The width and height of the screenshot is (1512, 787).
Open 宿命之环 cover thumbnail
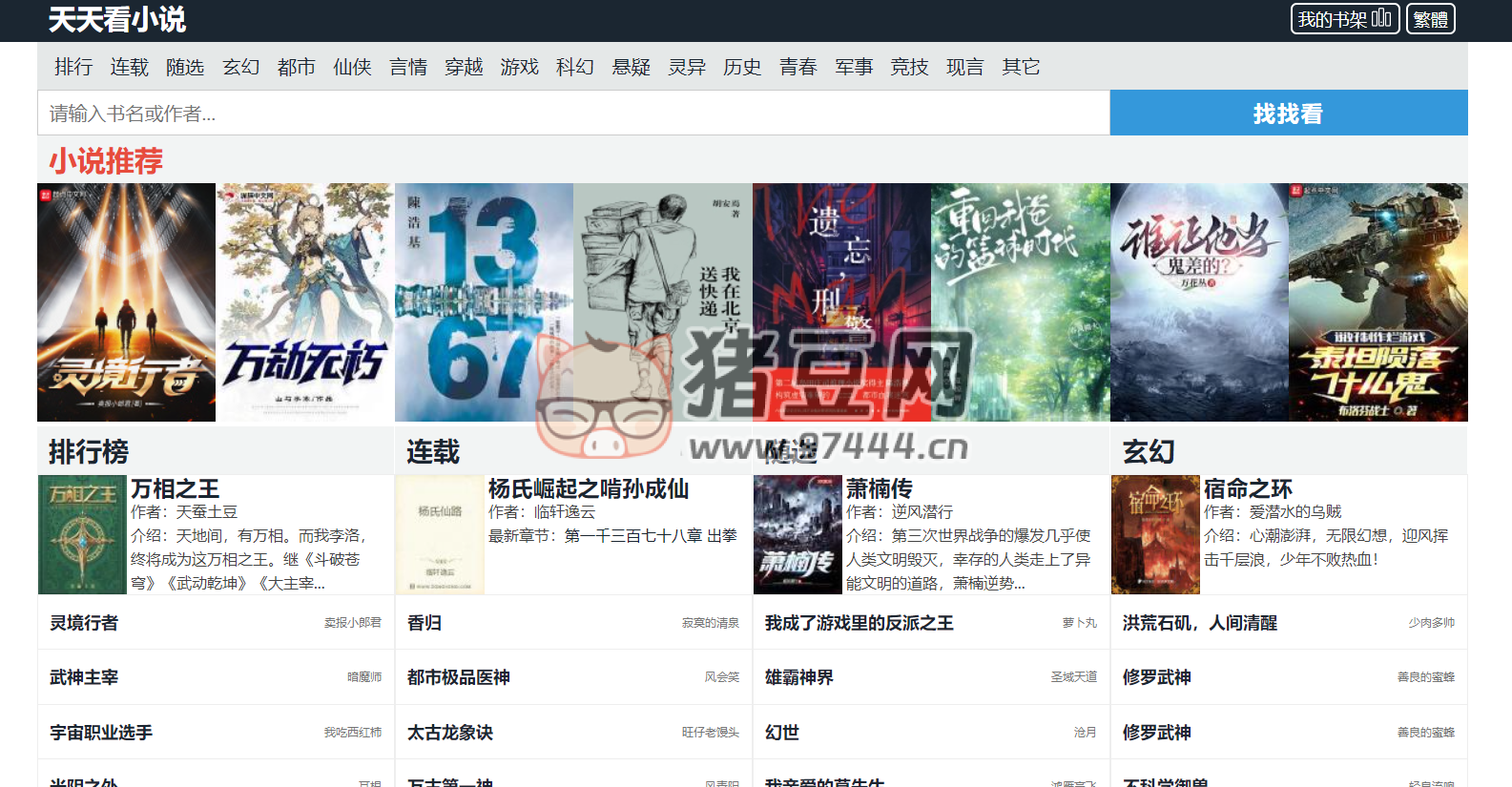tap(1155, 534)
